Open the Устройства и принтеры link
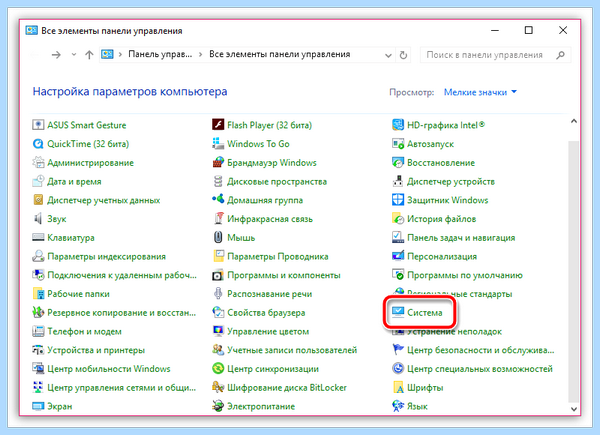 click(96, 350)
